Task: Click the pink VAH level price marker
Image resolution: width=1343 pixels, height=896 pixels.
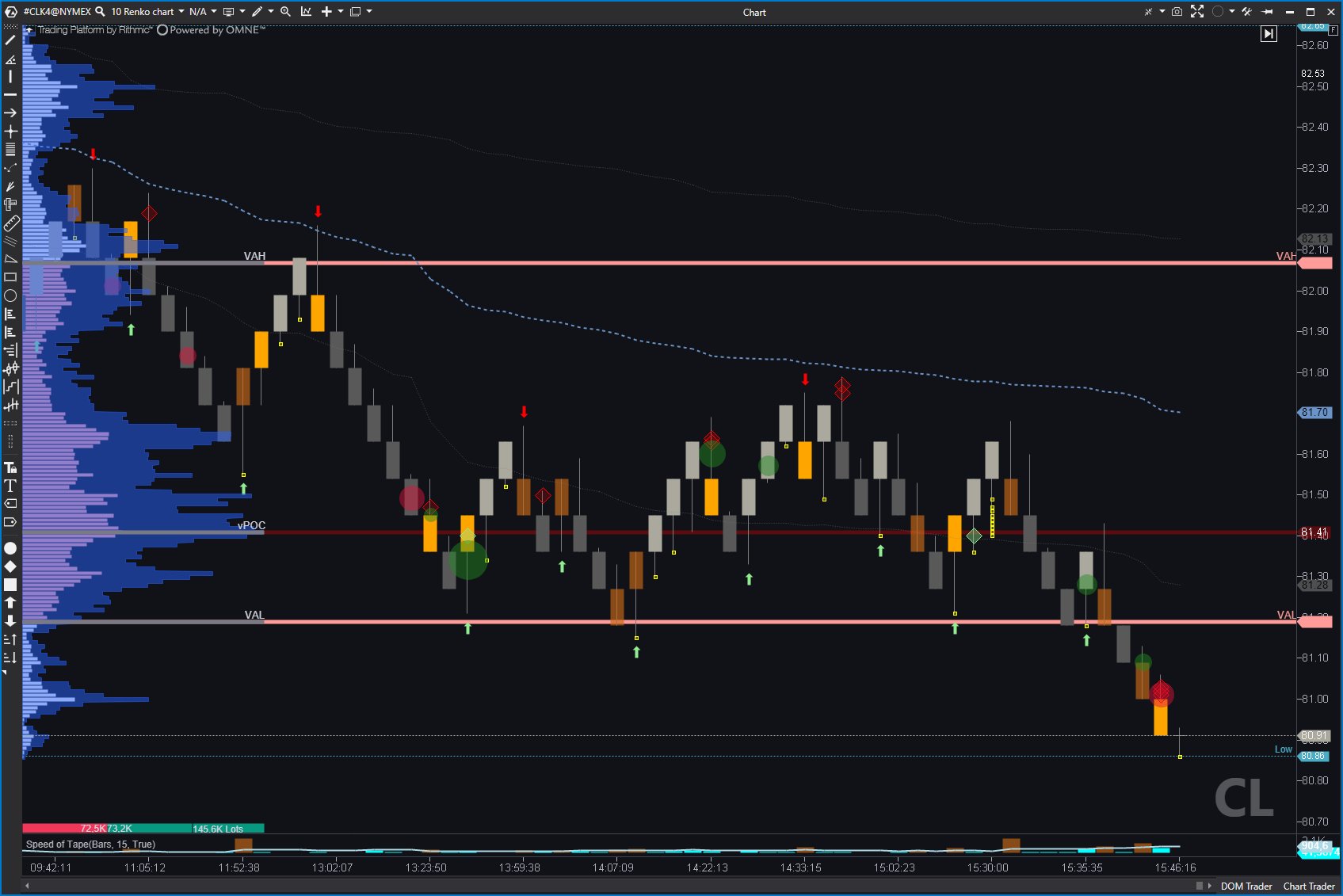Action: click(1315, 263)
